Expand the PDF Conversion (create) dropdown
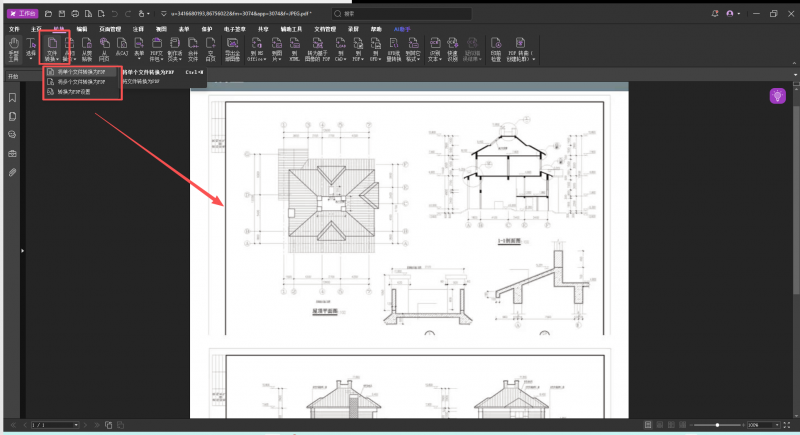 click(x=534, y=60)
